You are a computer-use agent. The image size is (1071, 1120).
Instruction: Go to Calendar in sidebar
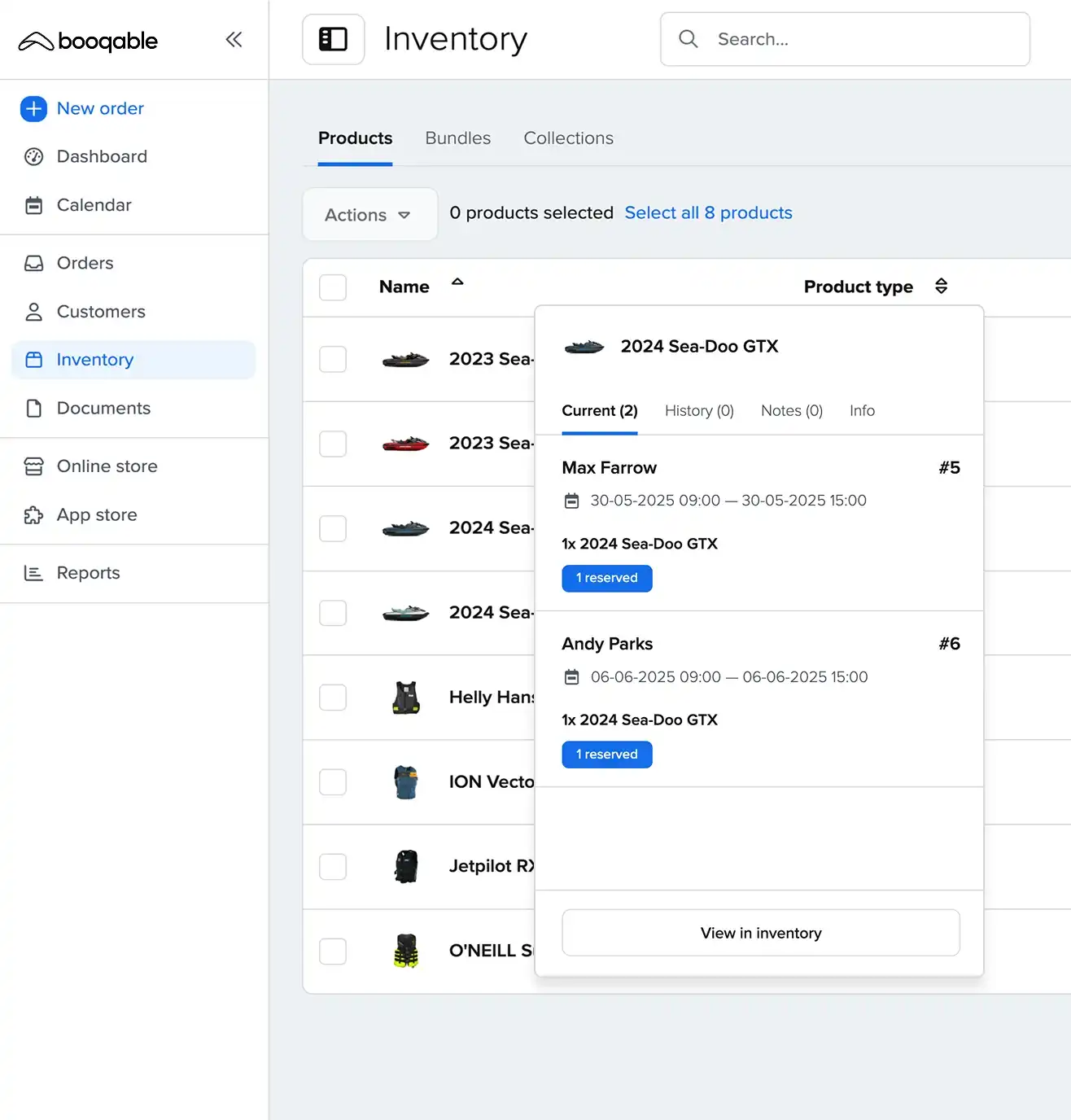[x=94, y=205]
